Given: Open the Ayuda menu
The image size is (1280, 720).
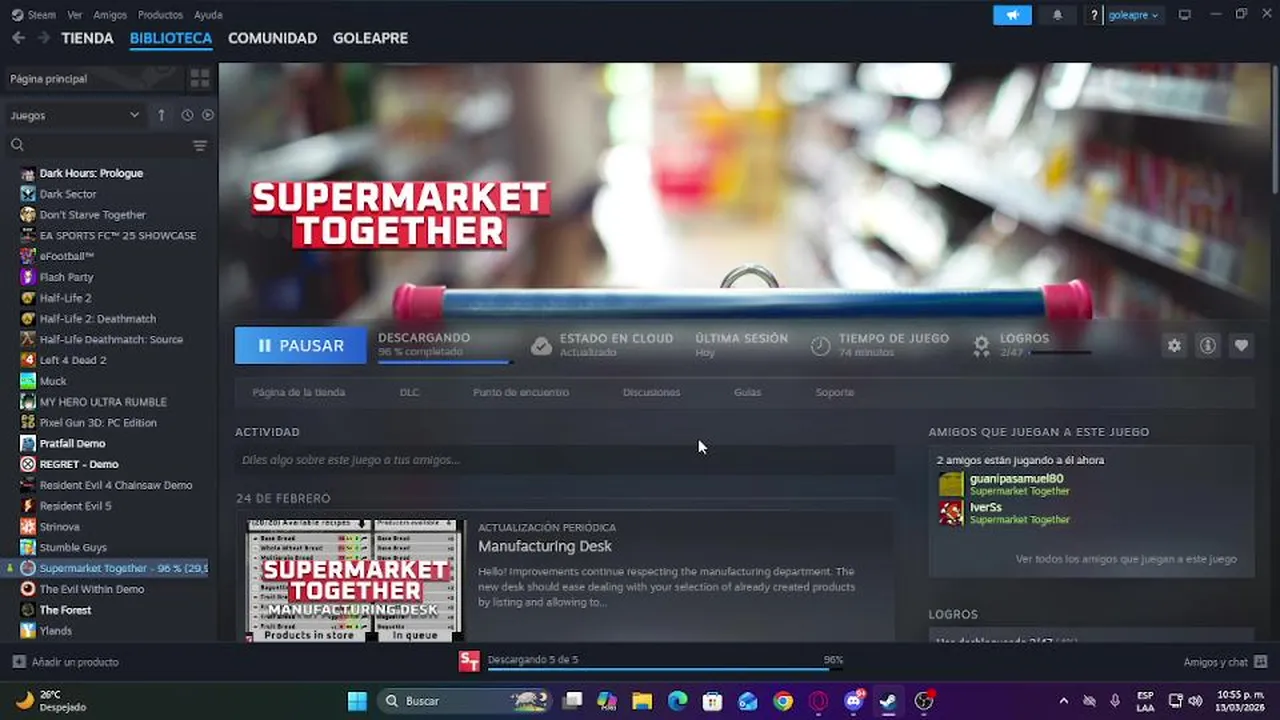Looking at the screenshot, I should (x=208, y=15).
